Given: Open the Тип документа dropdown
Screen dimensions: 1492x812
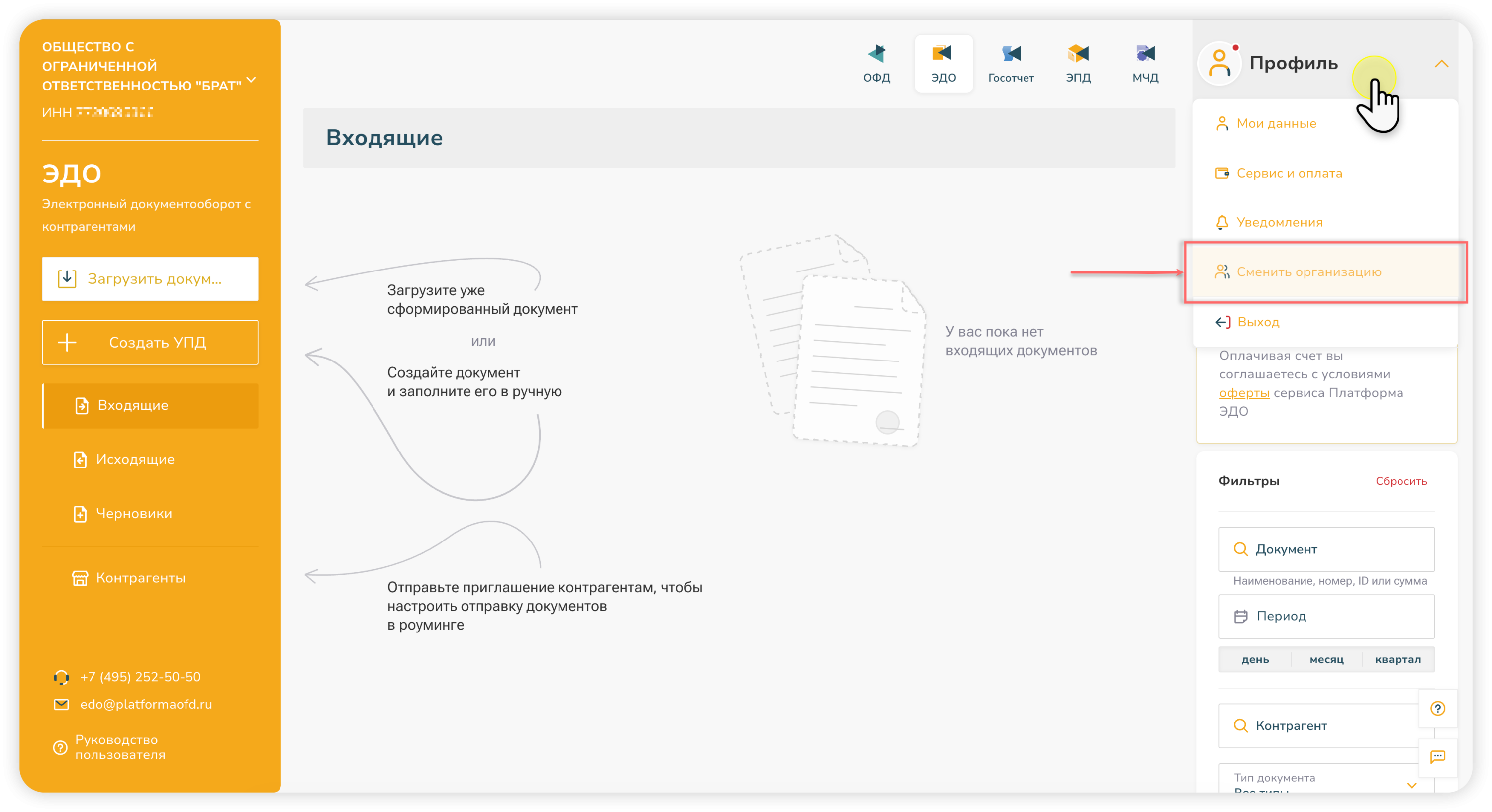Looking at the screenshot, I should [x=1326, y=782].
